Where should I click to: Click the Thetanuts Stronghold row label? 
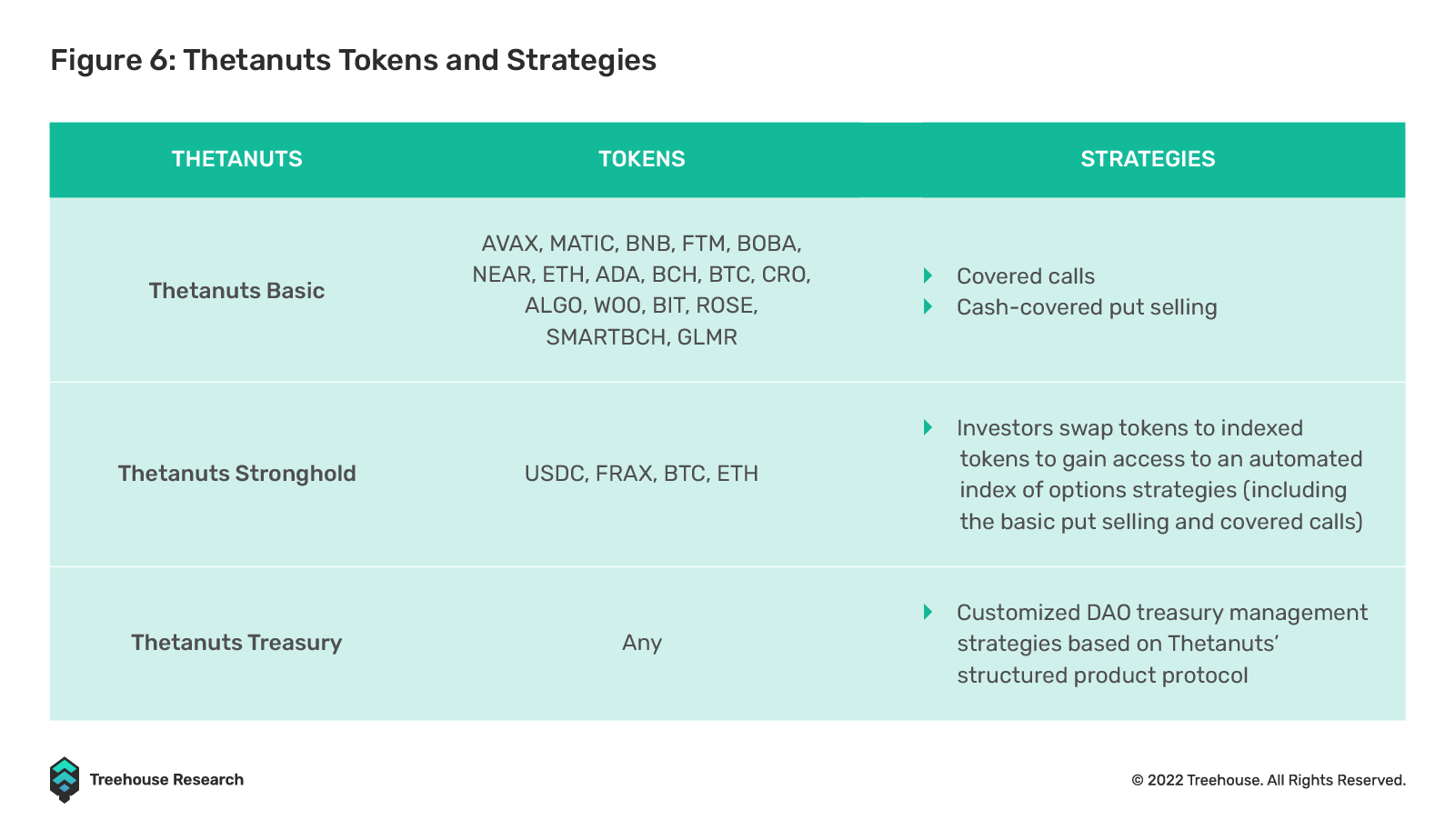point(237,474)
